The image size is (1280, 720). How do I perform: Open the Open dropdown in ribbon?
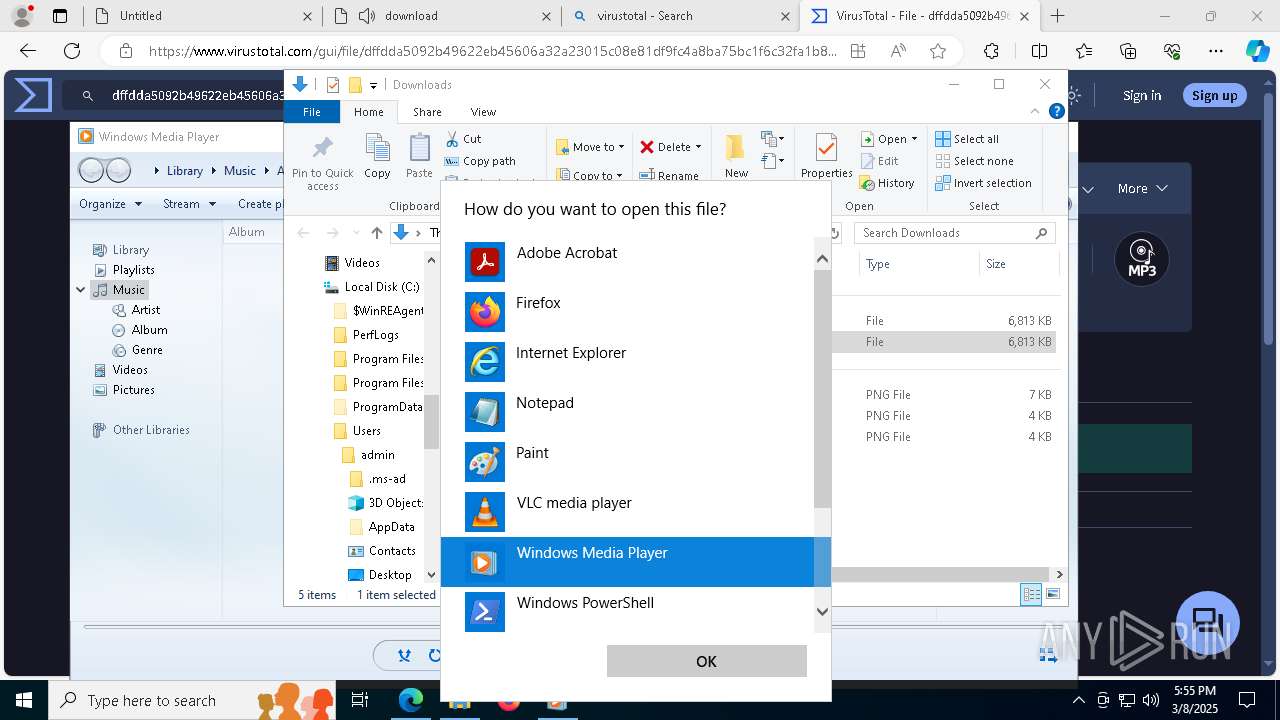pos(888,139)
